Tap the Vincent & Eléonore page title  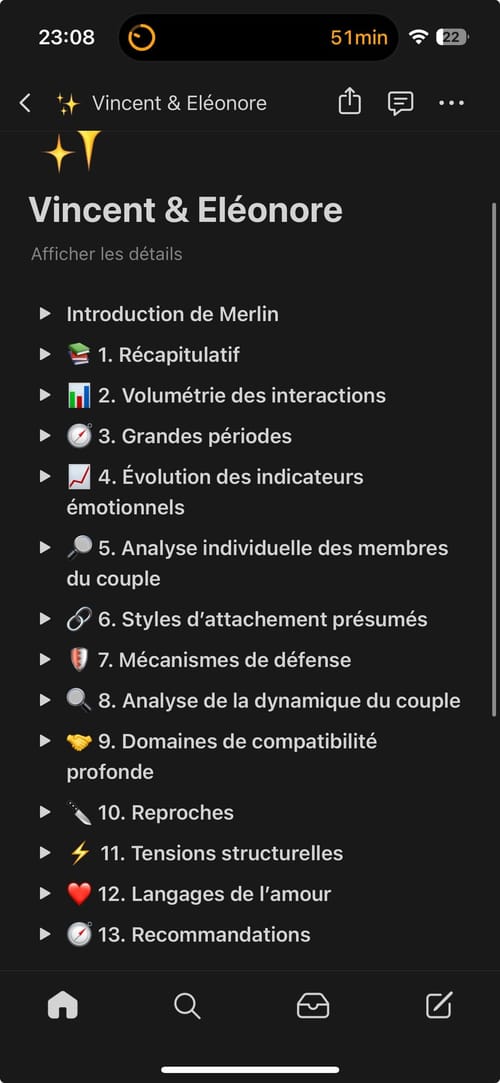click(186, 210)
